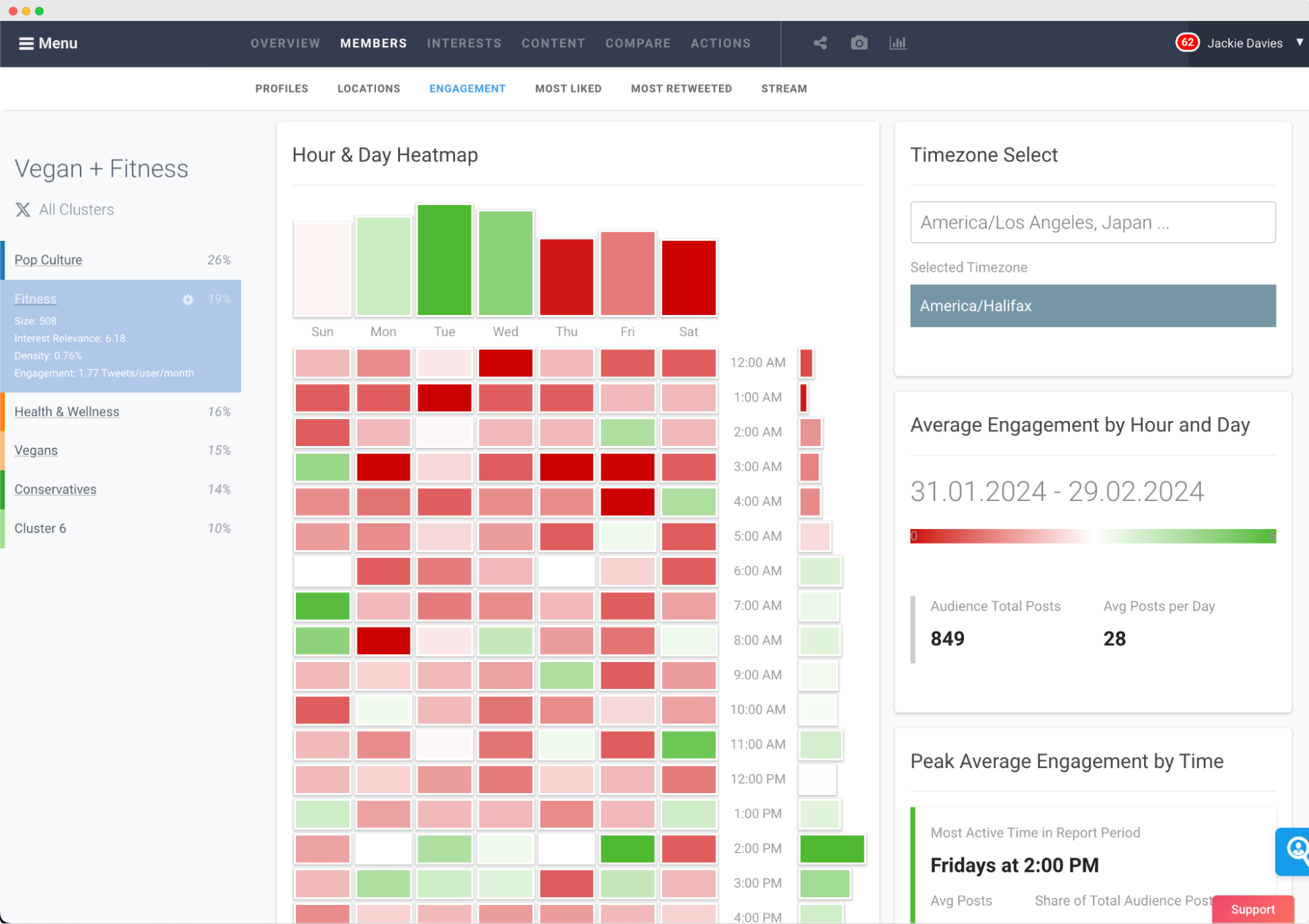This screenshot has width=1309, height=924.
Task: Select Conservatives cluster
Action: (x=56, y=490)
